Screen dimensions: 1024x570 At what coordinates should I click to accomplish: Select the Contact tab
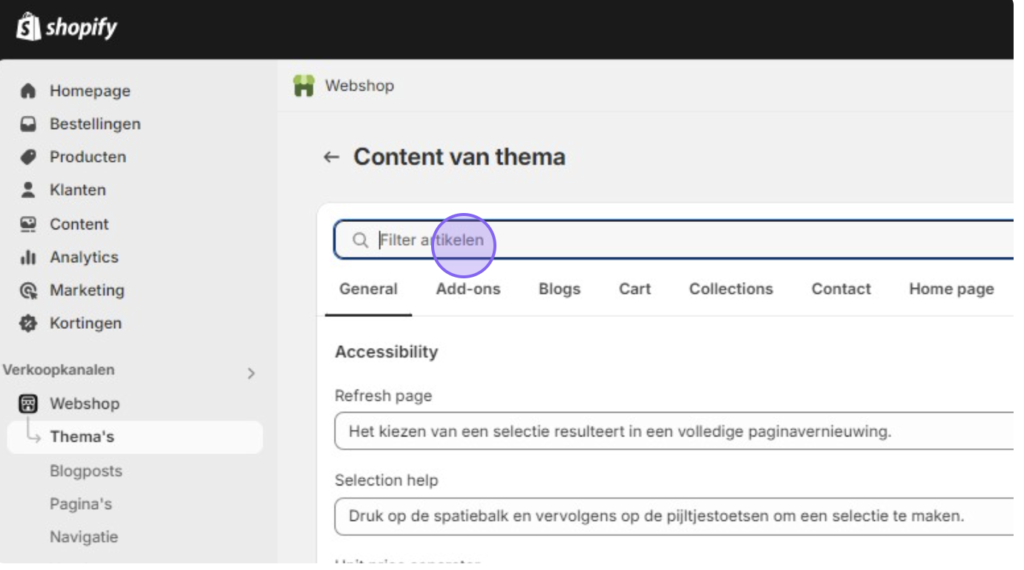[x=841, y=289]
